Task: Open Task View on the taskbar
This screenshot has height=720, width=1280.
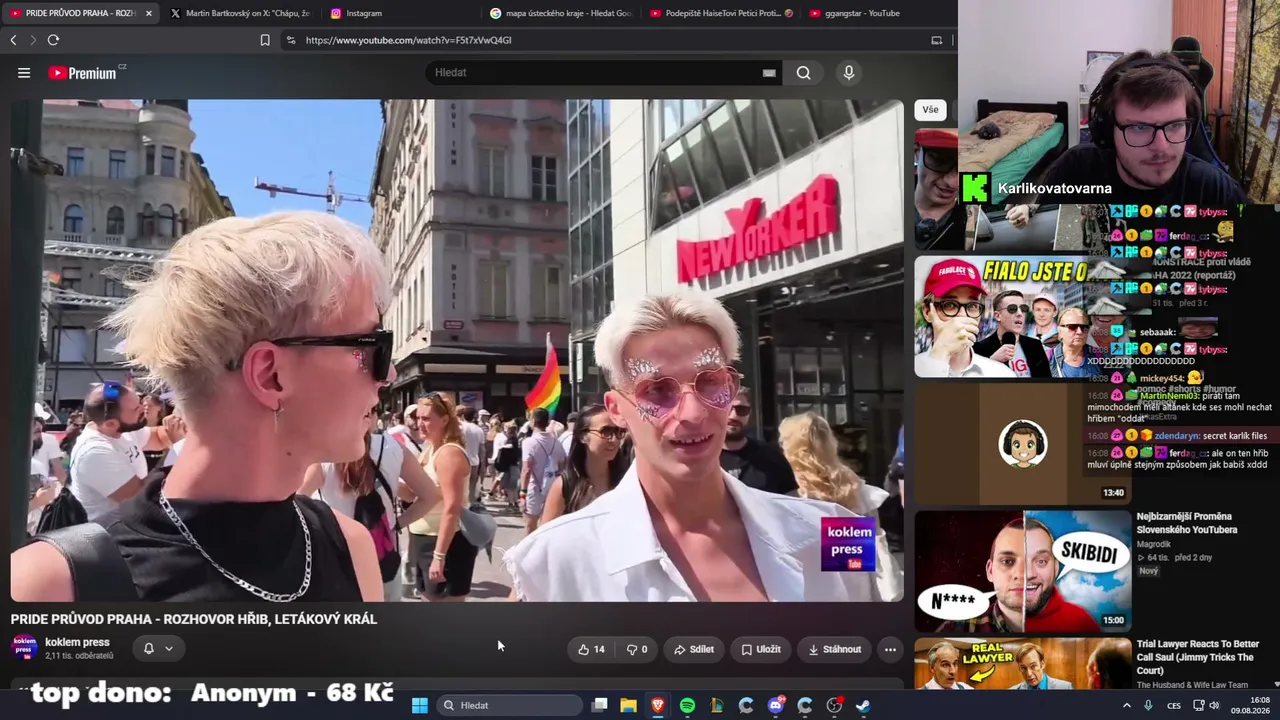Action: pyautogui.click(x=599, y=705)
